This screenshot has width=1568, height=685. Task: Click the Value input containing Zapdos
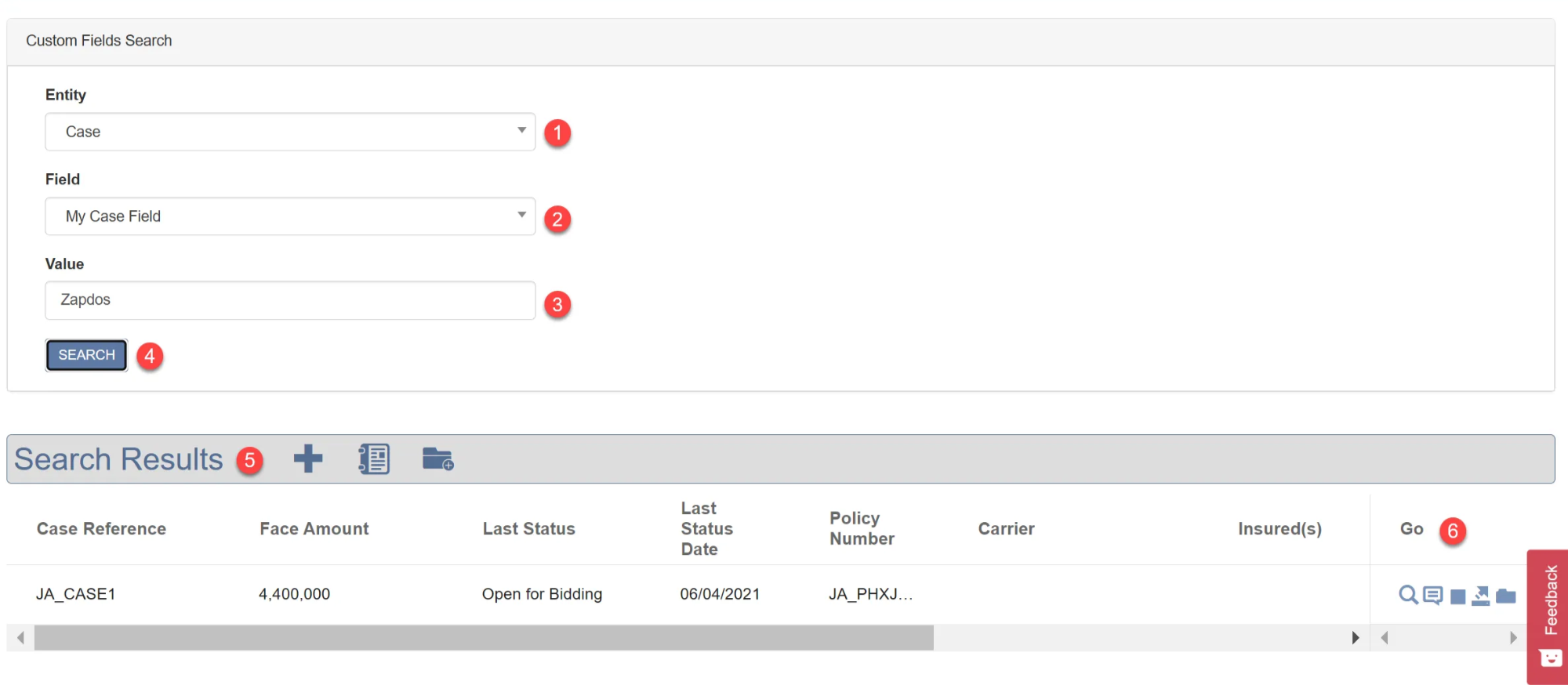coord(290,300)
